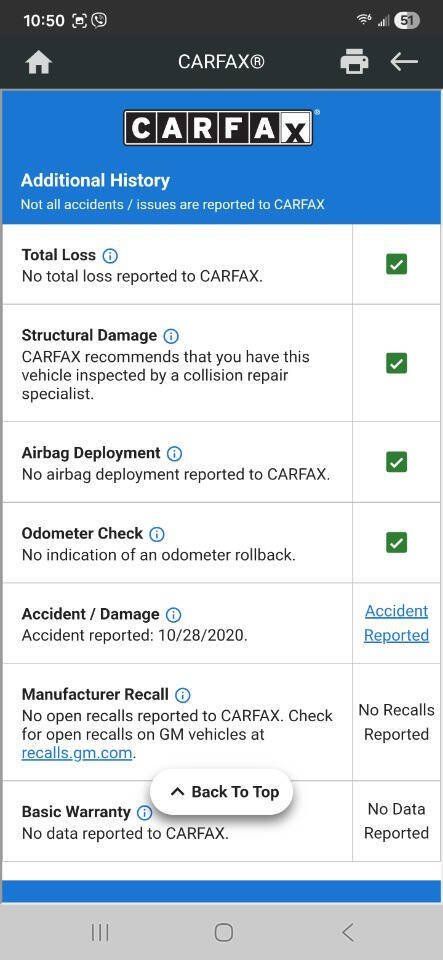Open Android recent apps button

(x=100, y=932)
